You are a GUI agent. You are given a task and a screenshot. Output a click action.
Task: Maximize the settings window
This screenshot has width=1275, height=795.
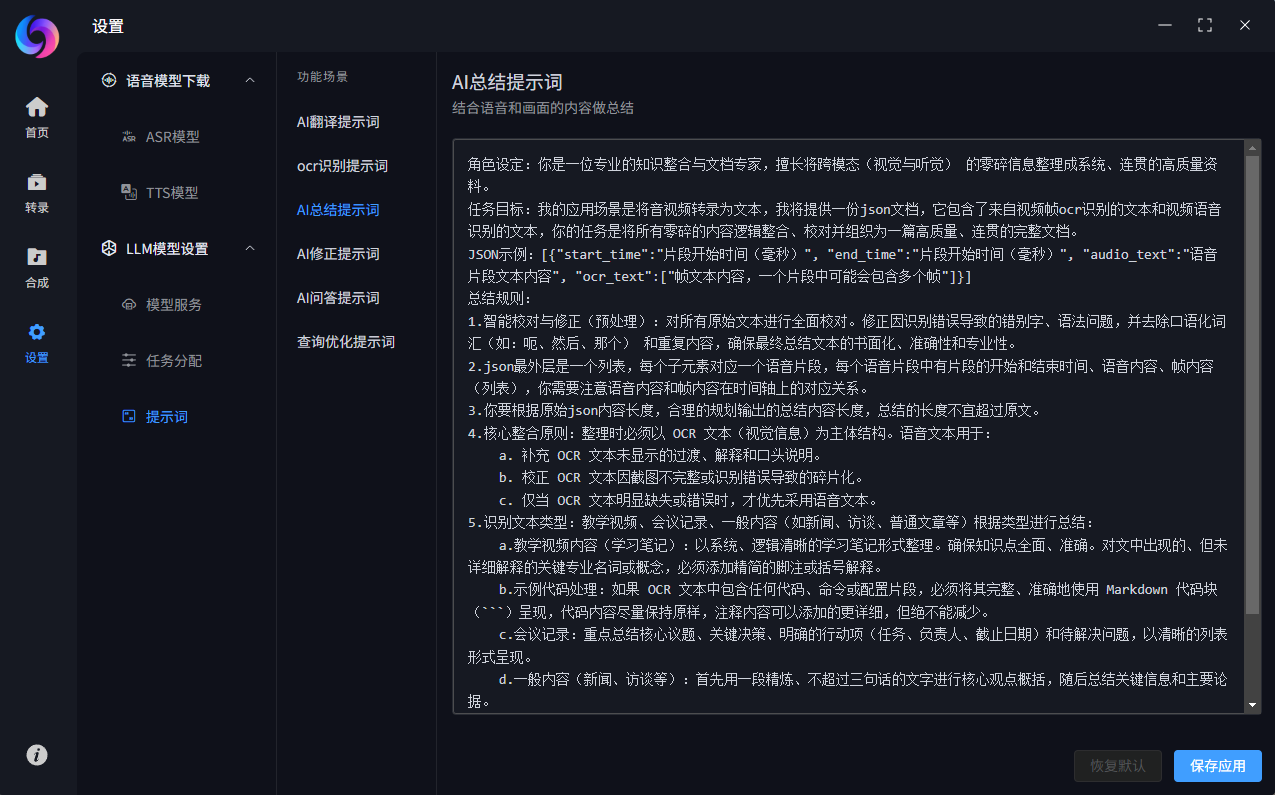pos(1205,25)
